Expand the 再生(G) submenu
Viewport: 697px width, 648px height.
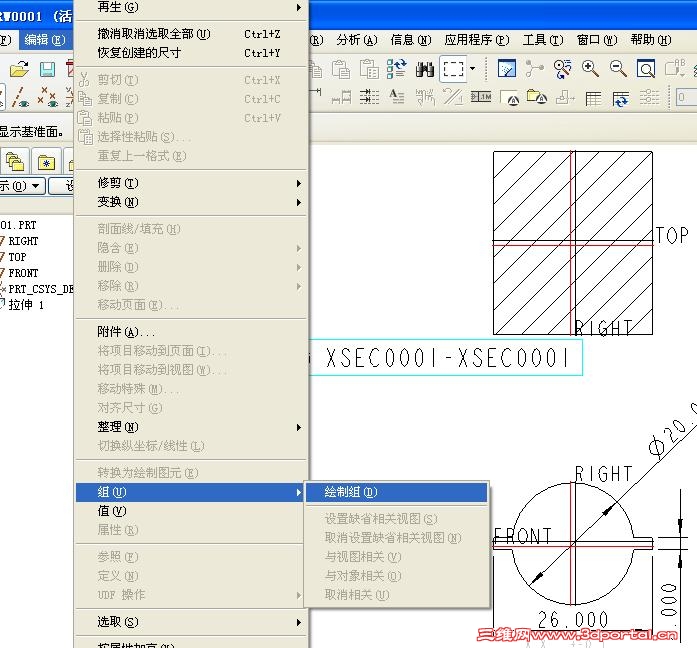[191, 7]
